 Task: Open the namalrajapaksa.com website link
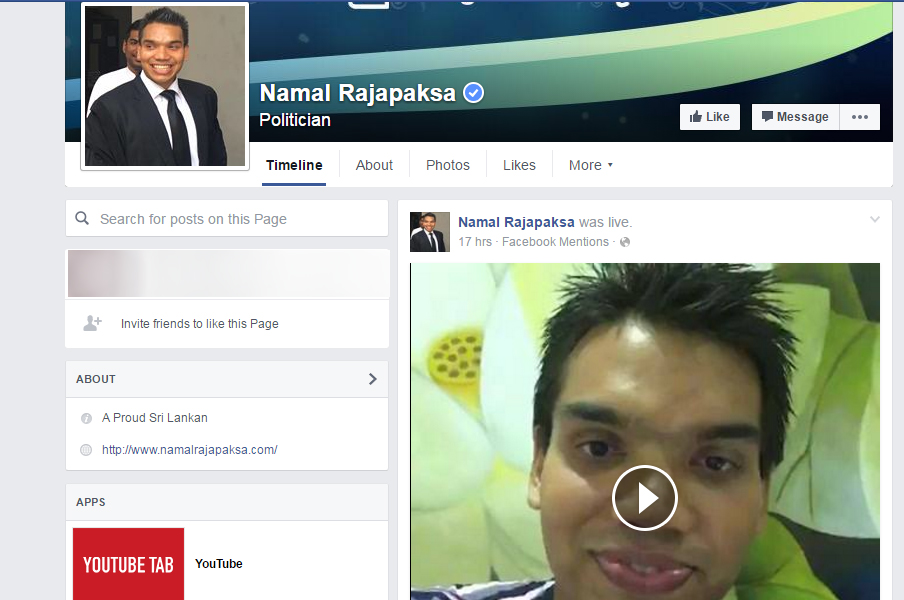click(x=189, y=450)
